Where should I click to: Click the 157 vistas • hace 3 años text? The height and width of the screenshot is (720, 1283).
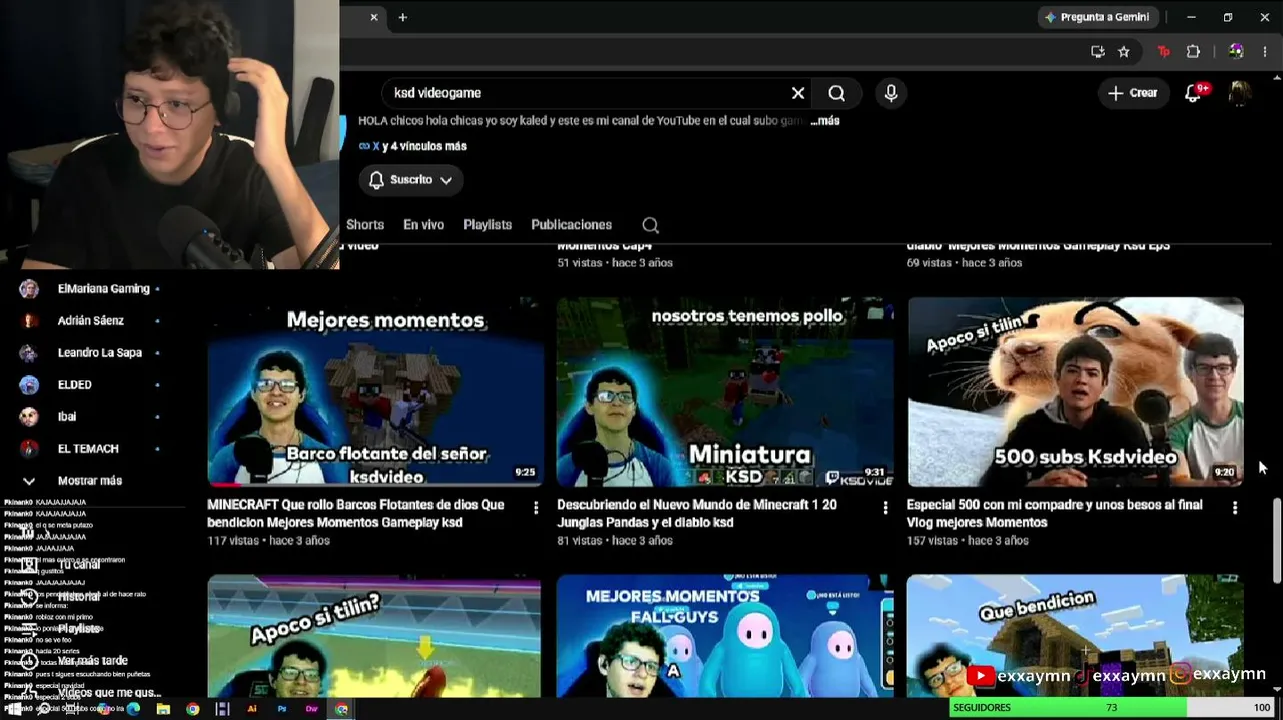[967, 541]
